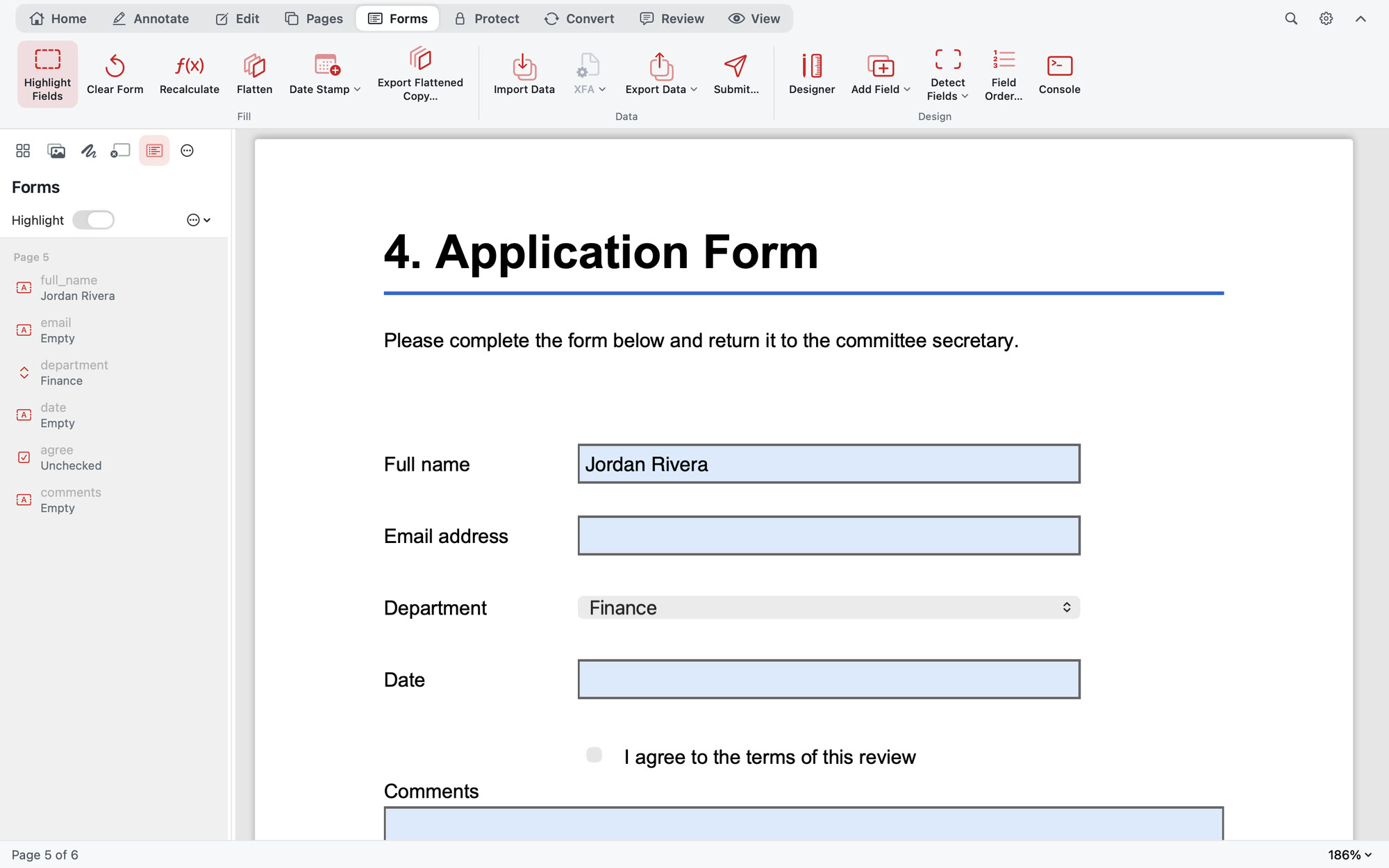This screenshot has width=1389, height=868.
Task: Click Export Flattened Copy
Action: (x=420, y=74)
